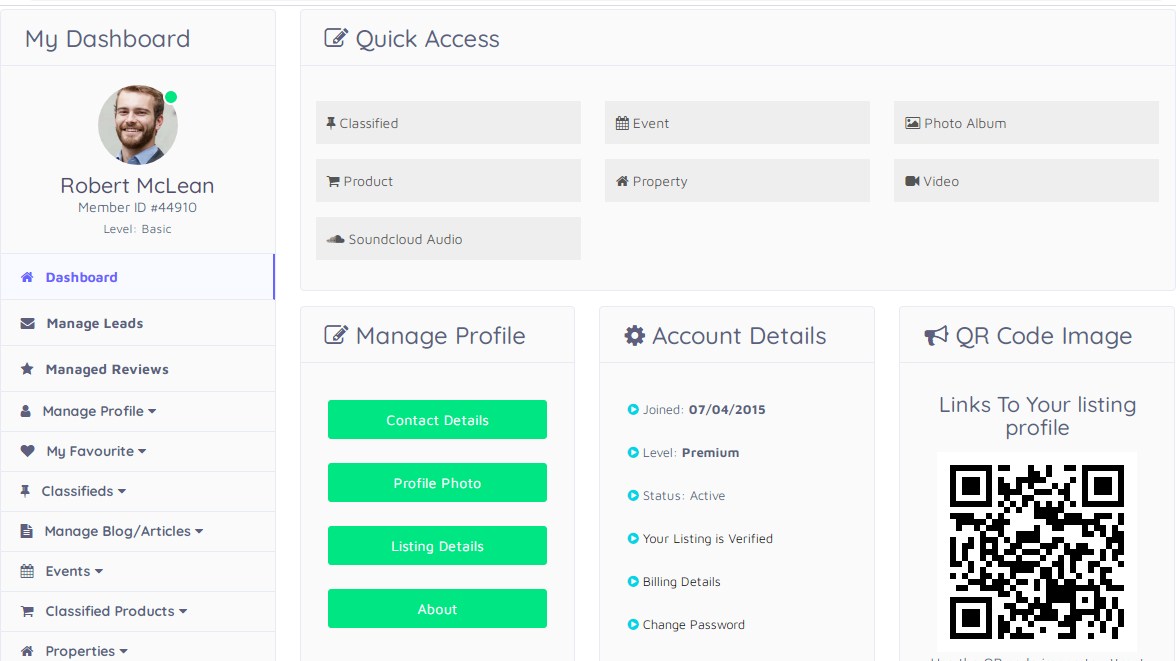
Task: Click the Level: Basic text under profile
Action: pos(137,229)
